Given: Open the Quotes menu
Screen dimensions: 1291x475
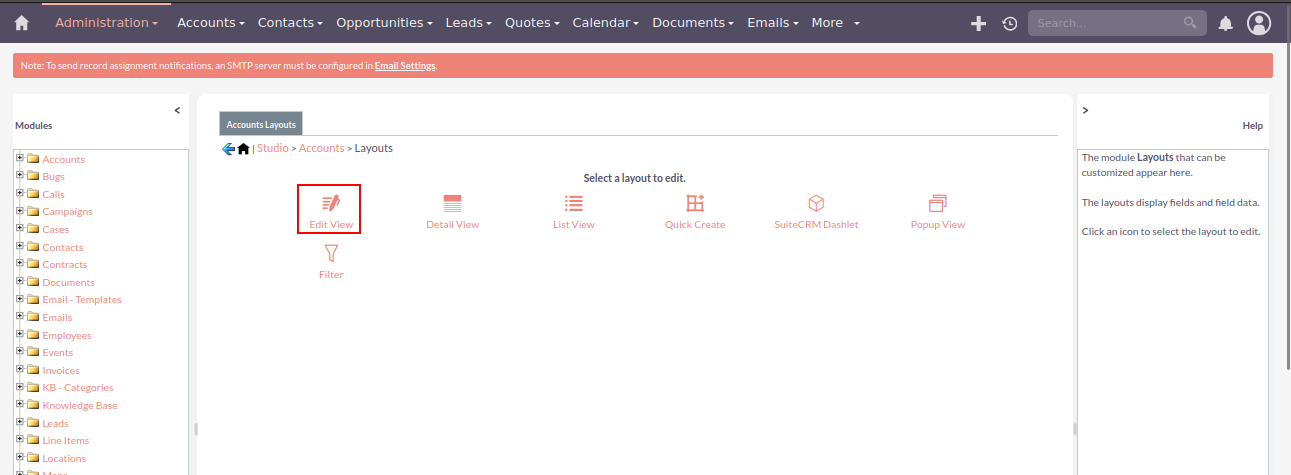Looking at the screenshot, I should 533,22.
